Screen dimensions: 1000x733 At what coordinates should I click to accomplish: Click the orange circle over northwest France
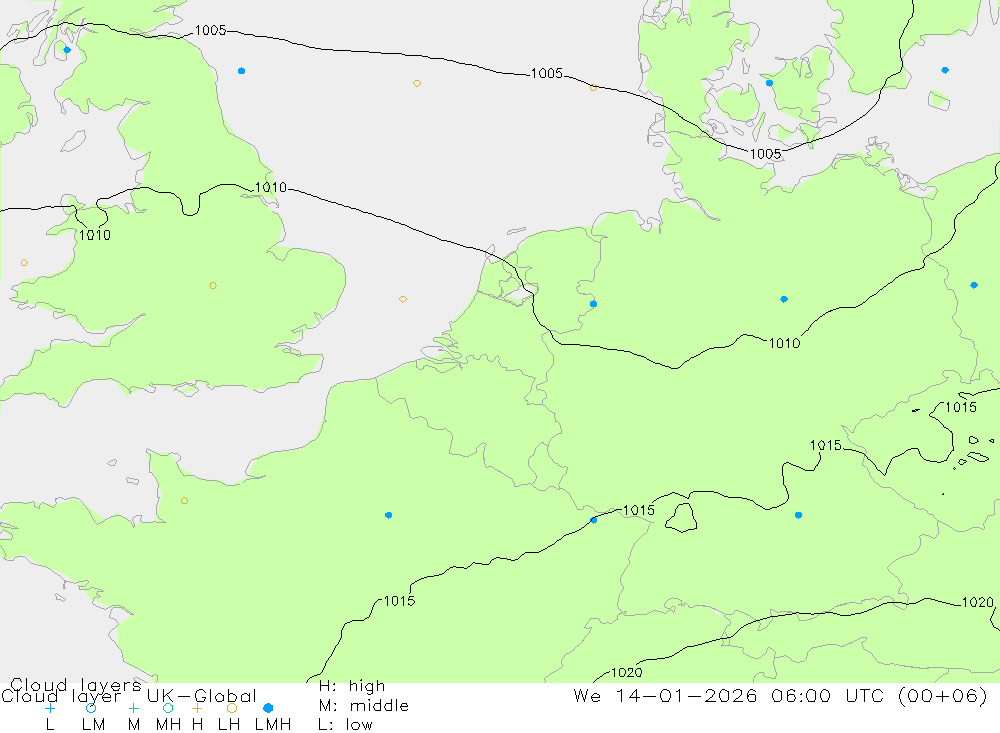pyautogui.click(x=184, y=501)
